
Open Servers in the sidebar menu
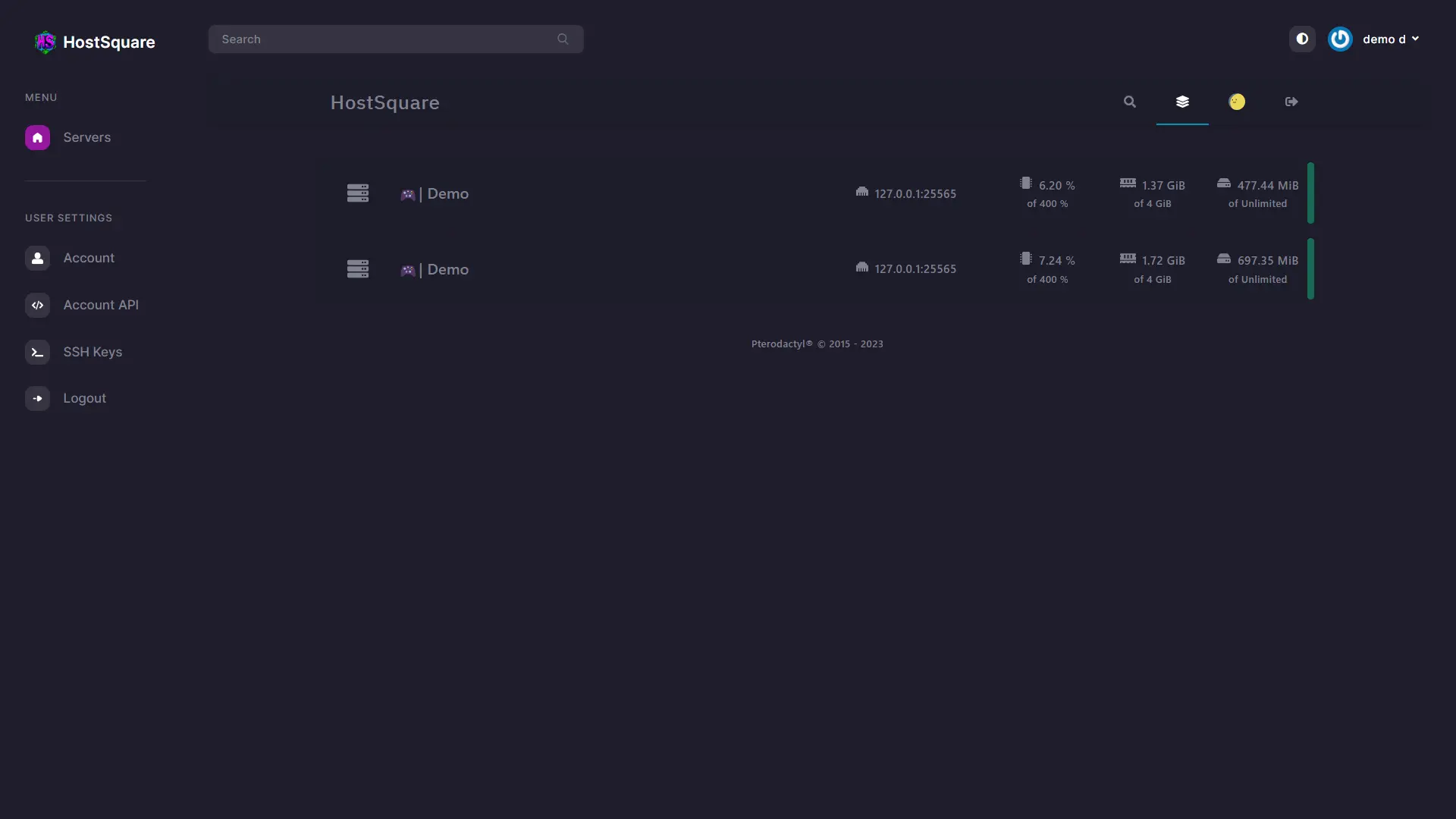coord(86,137)
